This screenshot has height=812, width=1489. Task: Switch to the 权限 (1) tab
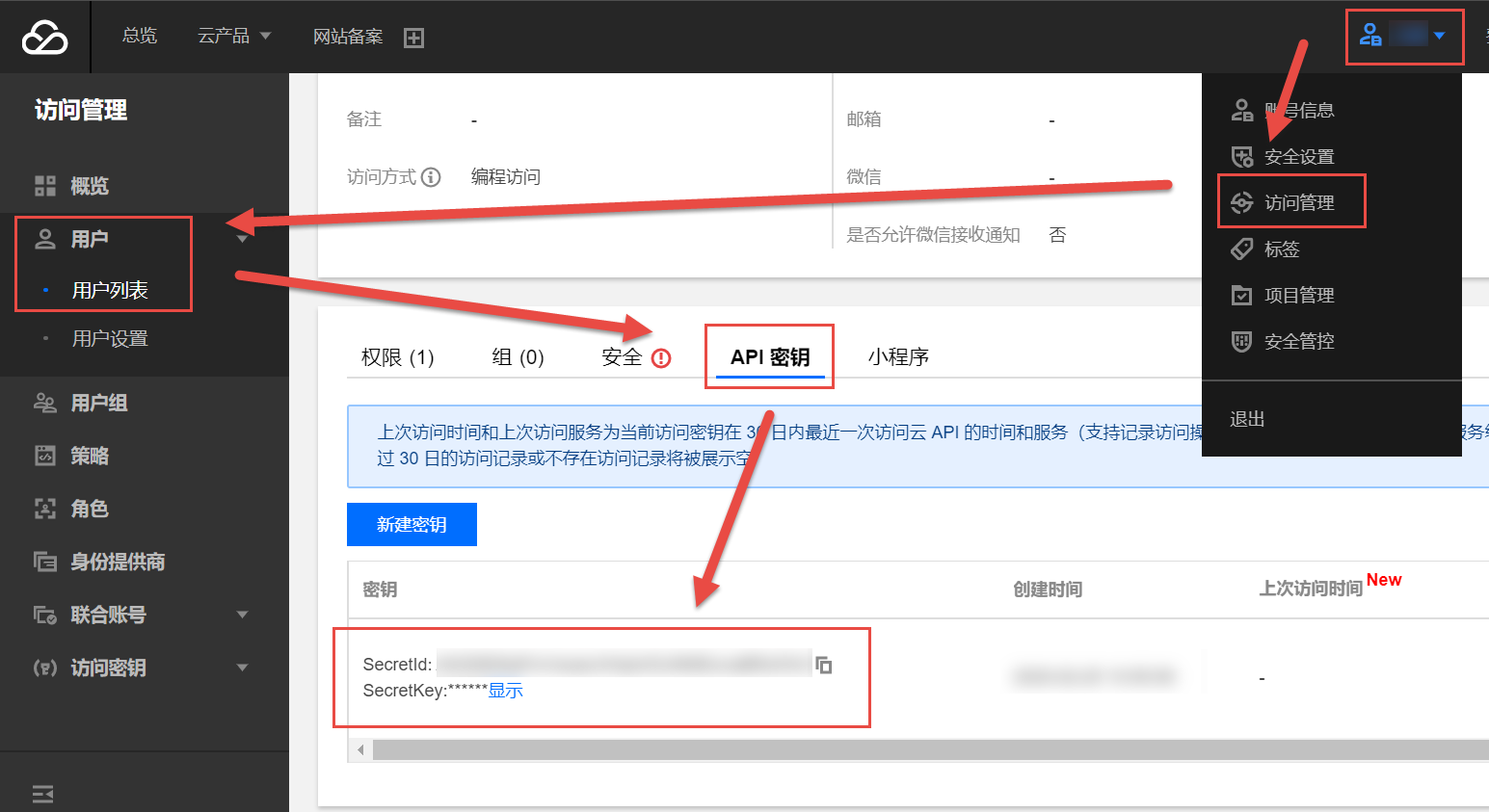pos(398,357)
